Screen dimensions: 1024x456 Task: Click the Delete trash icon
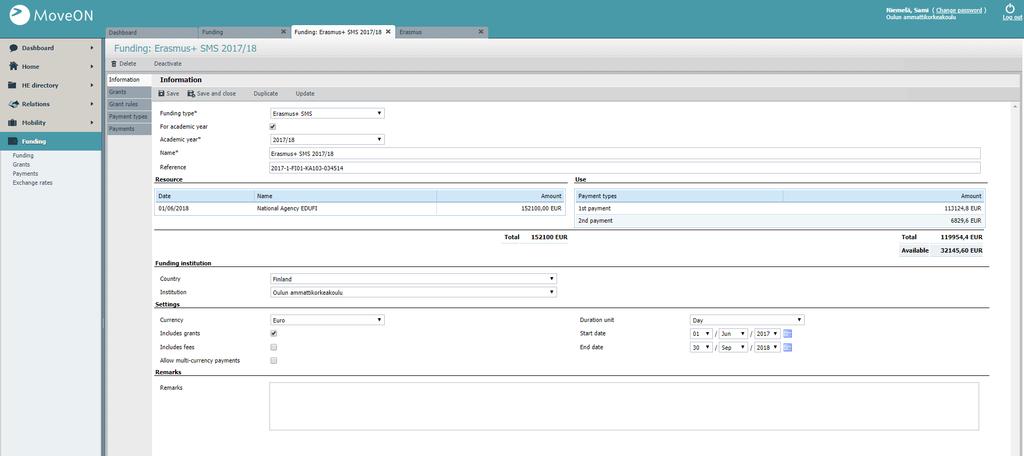pyautogui.click(x=114, y=63)
